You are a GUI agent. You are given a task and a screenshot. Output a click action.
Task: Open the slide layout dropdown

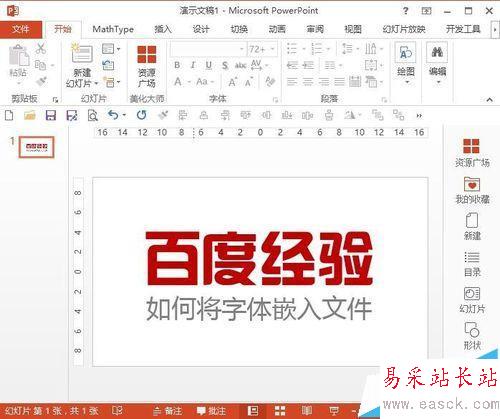tap(111, 49)
